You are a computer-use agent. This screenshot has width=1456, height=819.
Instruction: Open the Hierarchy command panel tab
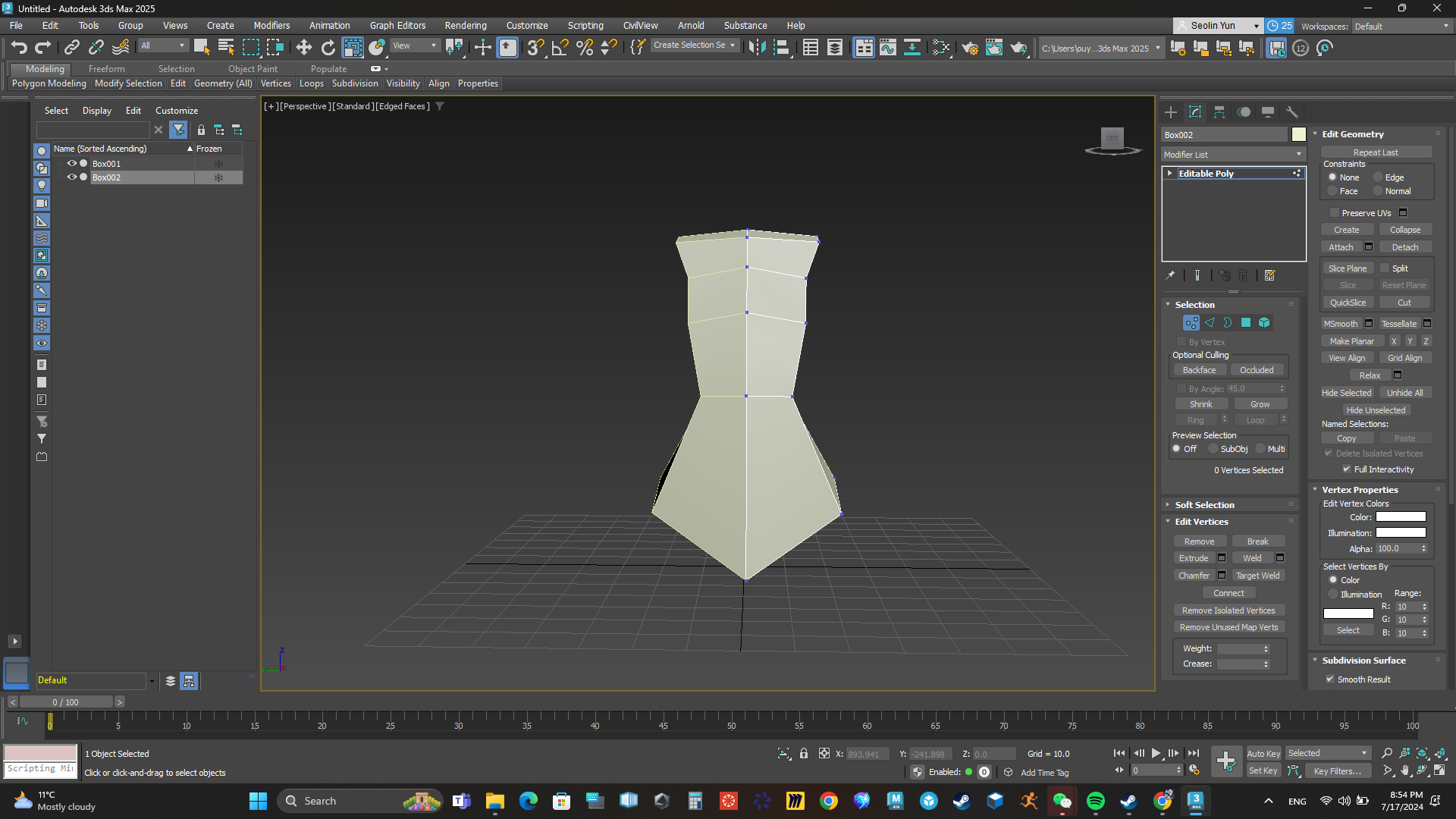(1219, 112)
